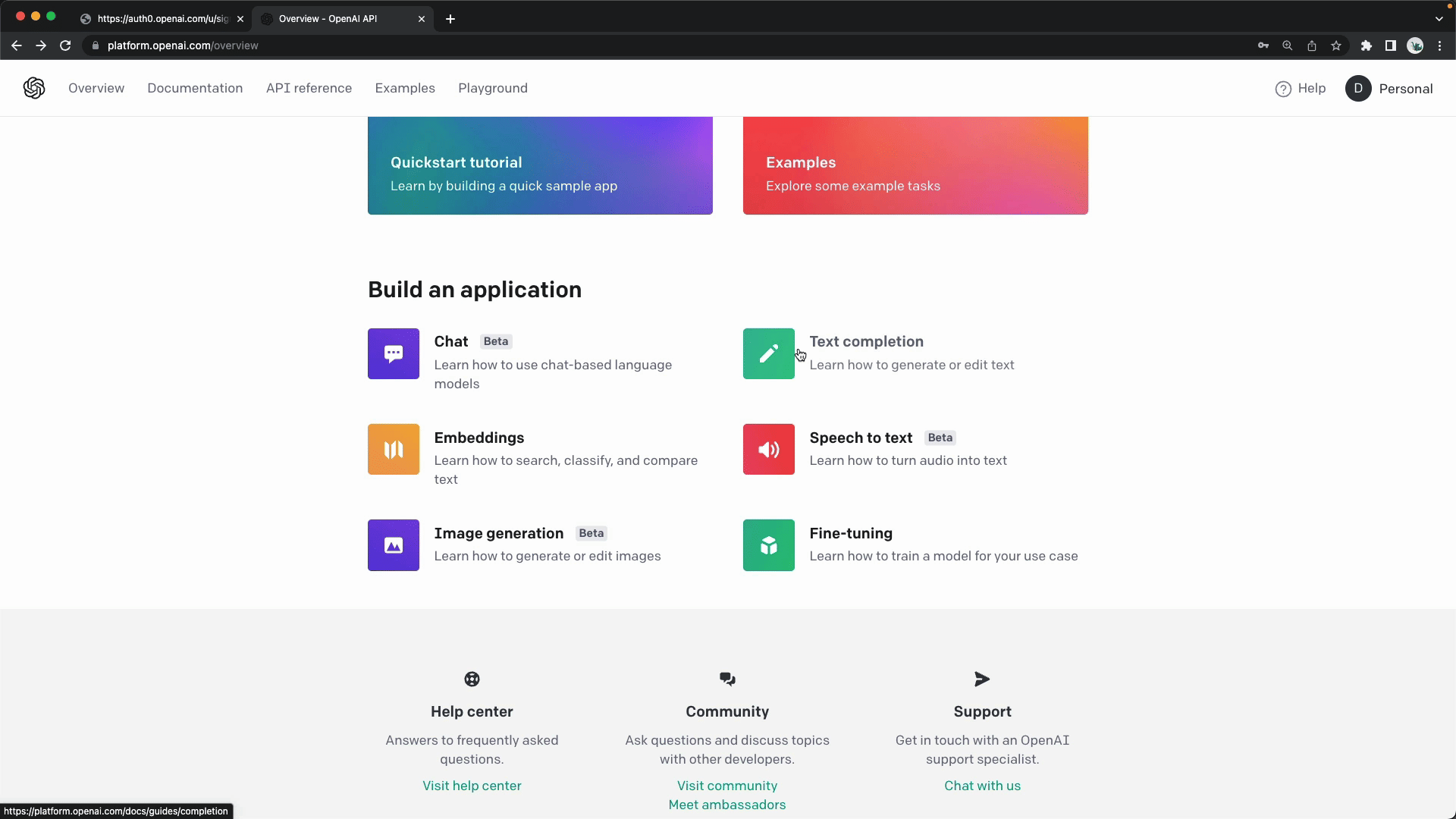Screen dimensions: 1456x819
Task: Open the Image generation picture icon
Action: (394, 545)
